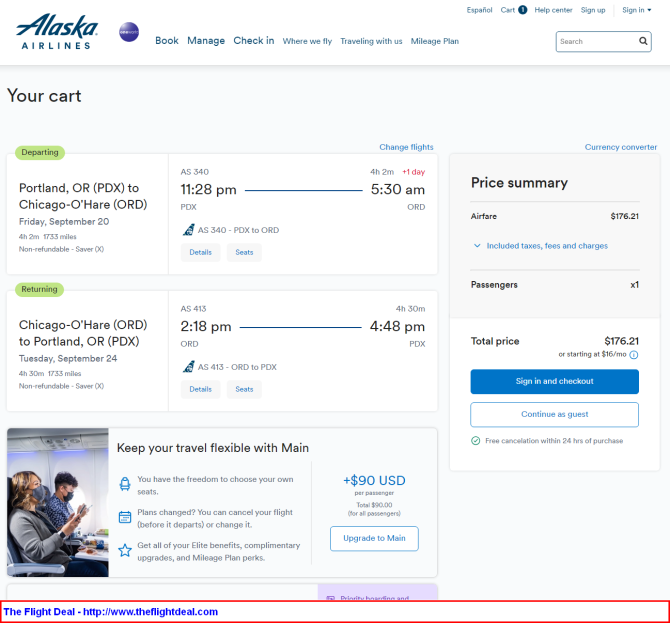Click the seat icon in Main upgrade
Viewport: 670px width, 623px height.
coord(125,484)
